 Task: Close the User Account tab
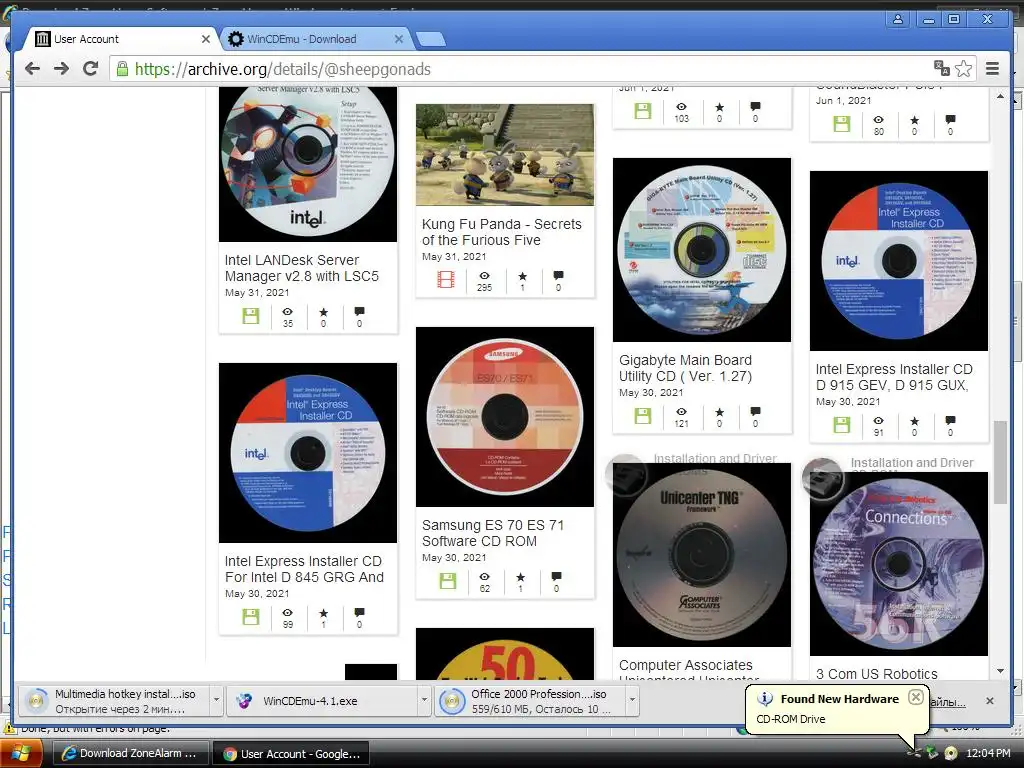pyautogui.click(x=206, y=39)
